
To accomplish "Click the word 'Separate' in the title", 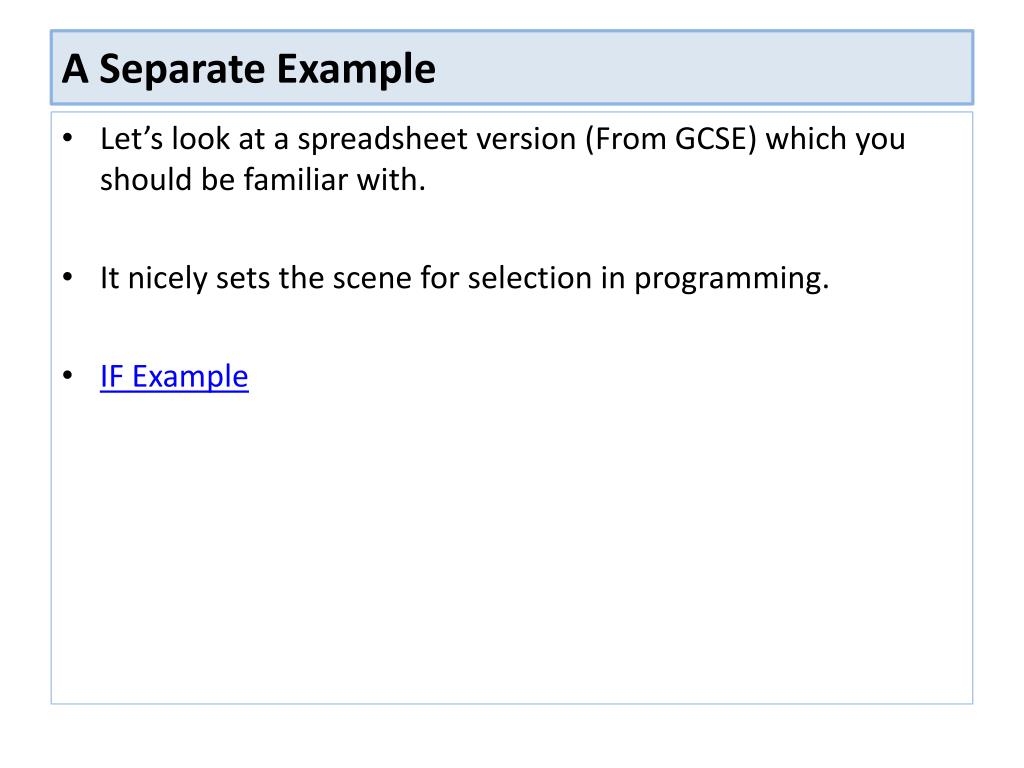I will 183,69.
